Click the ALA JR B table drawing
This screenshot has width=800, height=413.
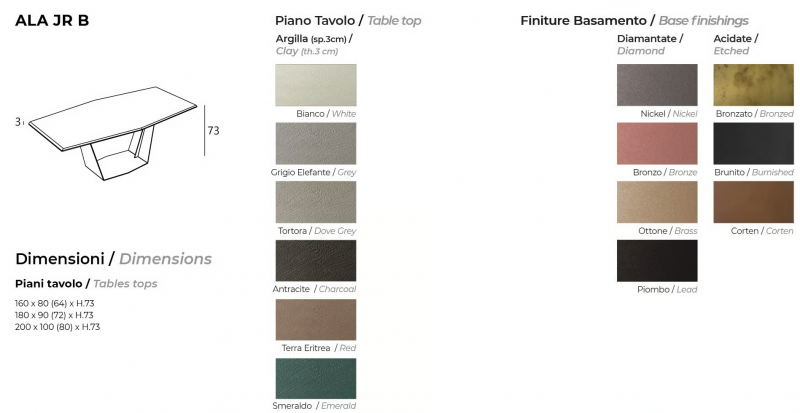pyautogui.click(x=113, y=133)
